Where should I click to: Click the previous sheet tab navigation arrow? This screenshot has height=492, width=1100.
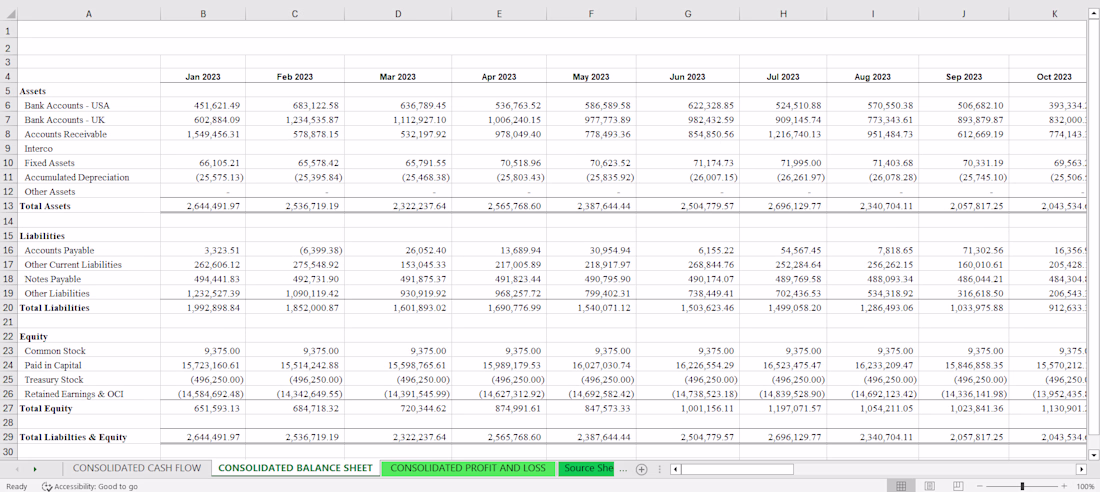[17, 469]
